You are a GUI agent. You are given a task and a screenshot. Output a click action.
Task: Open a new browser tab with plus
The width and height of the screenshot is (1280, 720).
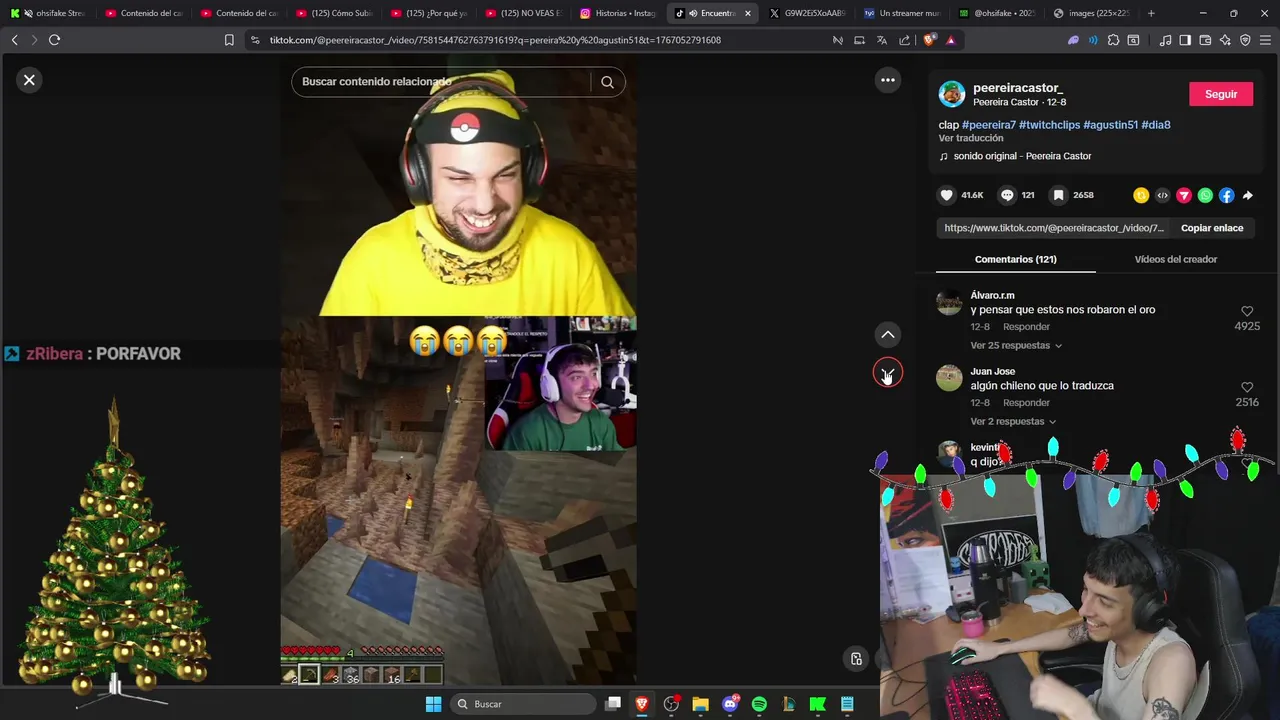[x=1151, y=13]
